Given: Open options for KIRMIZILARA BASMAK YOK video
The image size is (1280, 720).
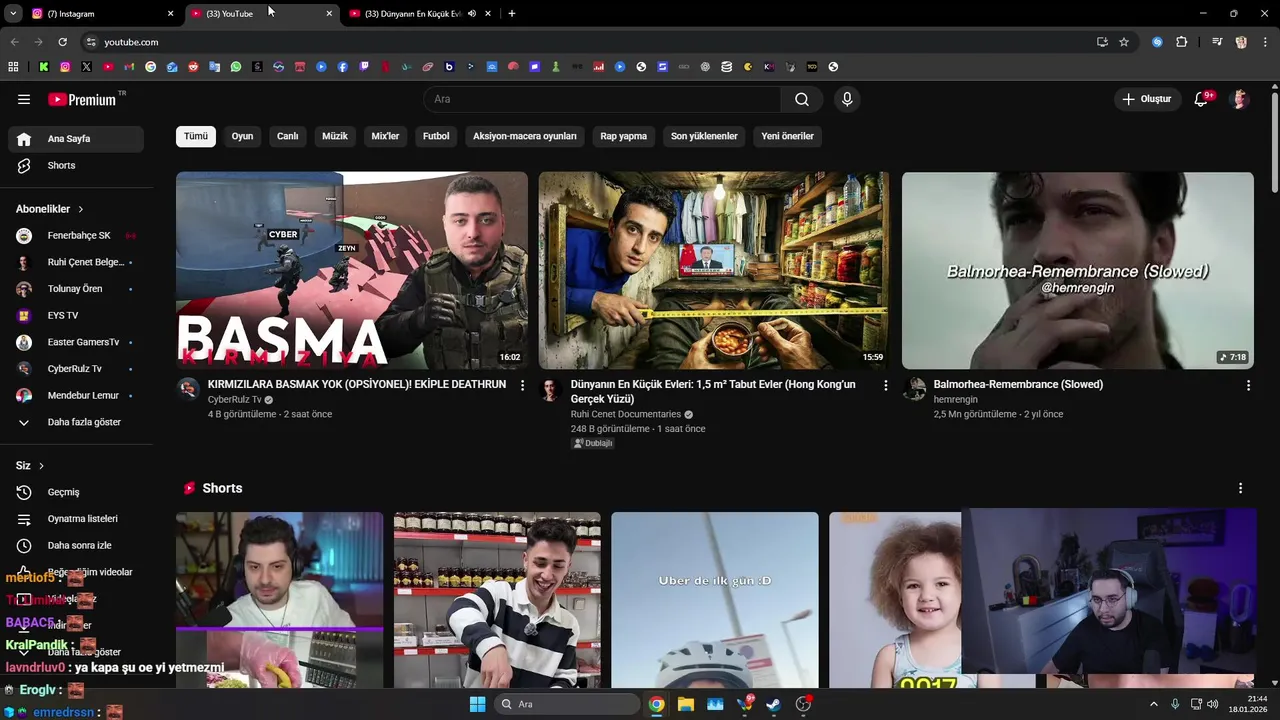Looking at the screenshot, I should (x=522, y=385).
